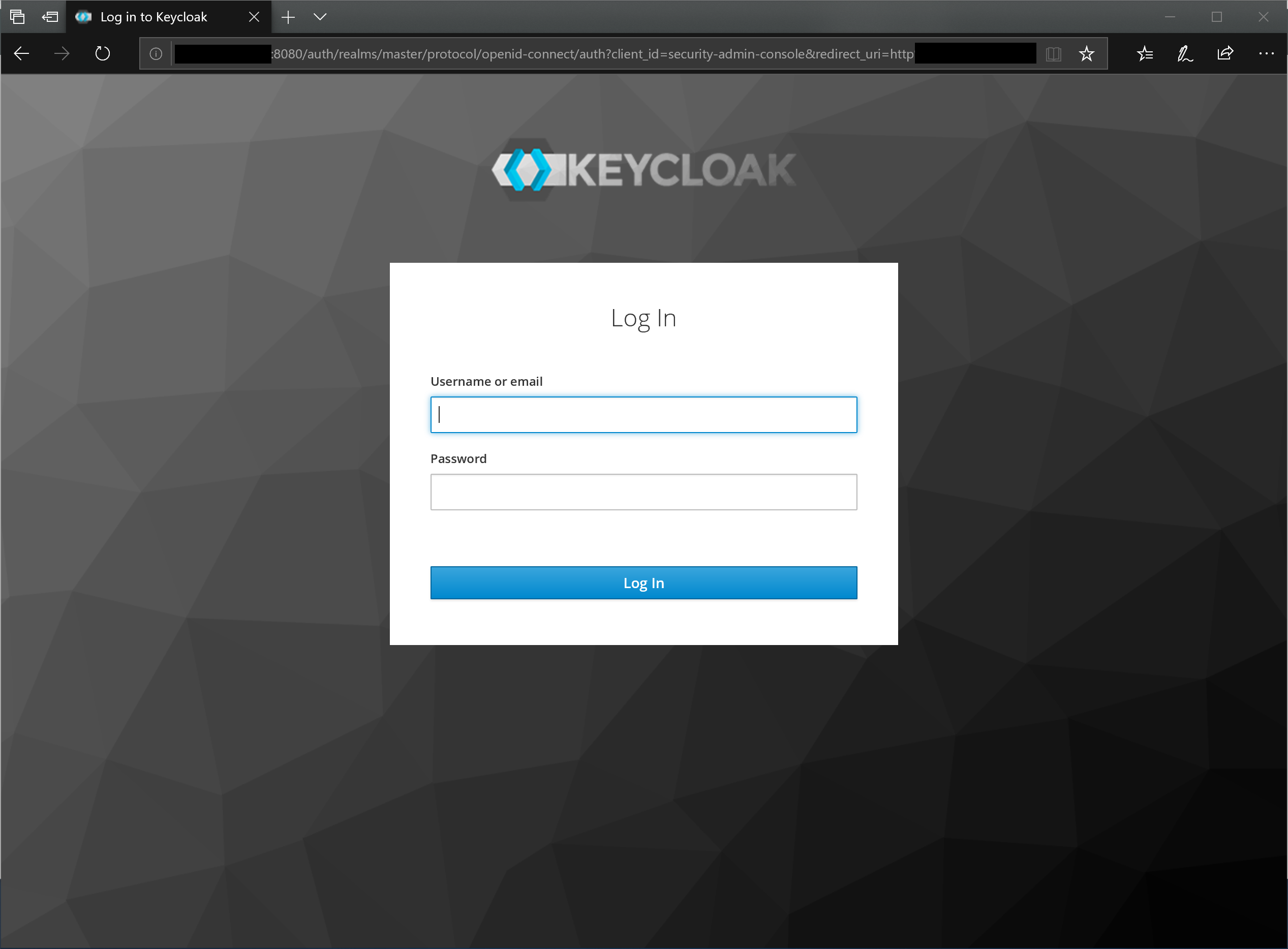Select the browser reading view icon
The width and height of the screenshot is (1288, 949).
point(1054,53)
